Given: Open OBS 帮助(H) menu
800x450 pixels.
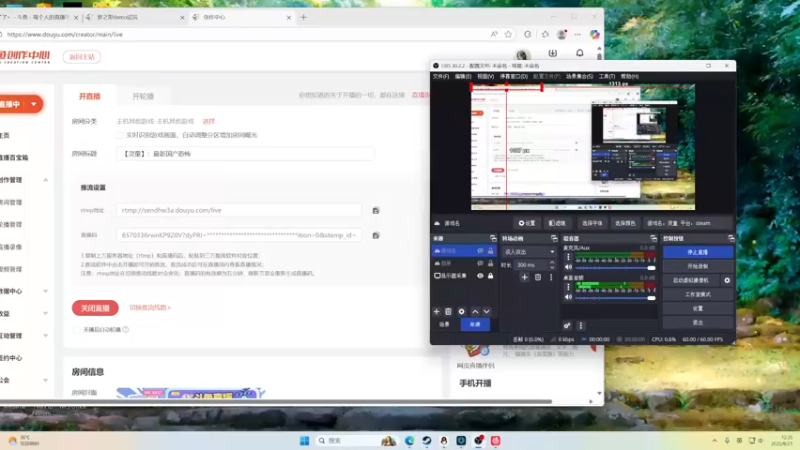Looking at the screenshot, I should click(x=630, y=77).
